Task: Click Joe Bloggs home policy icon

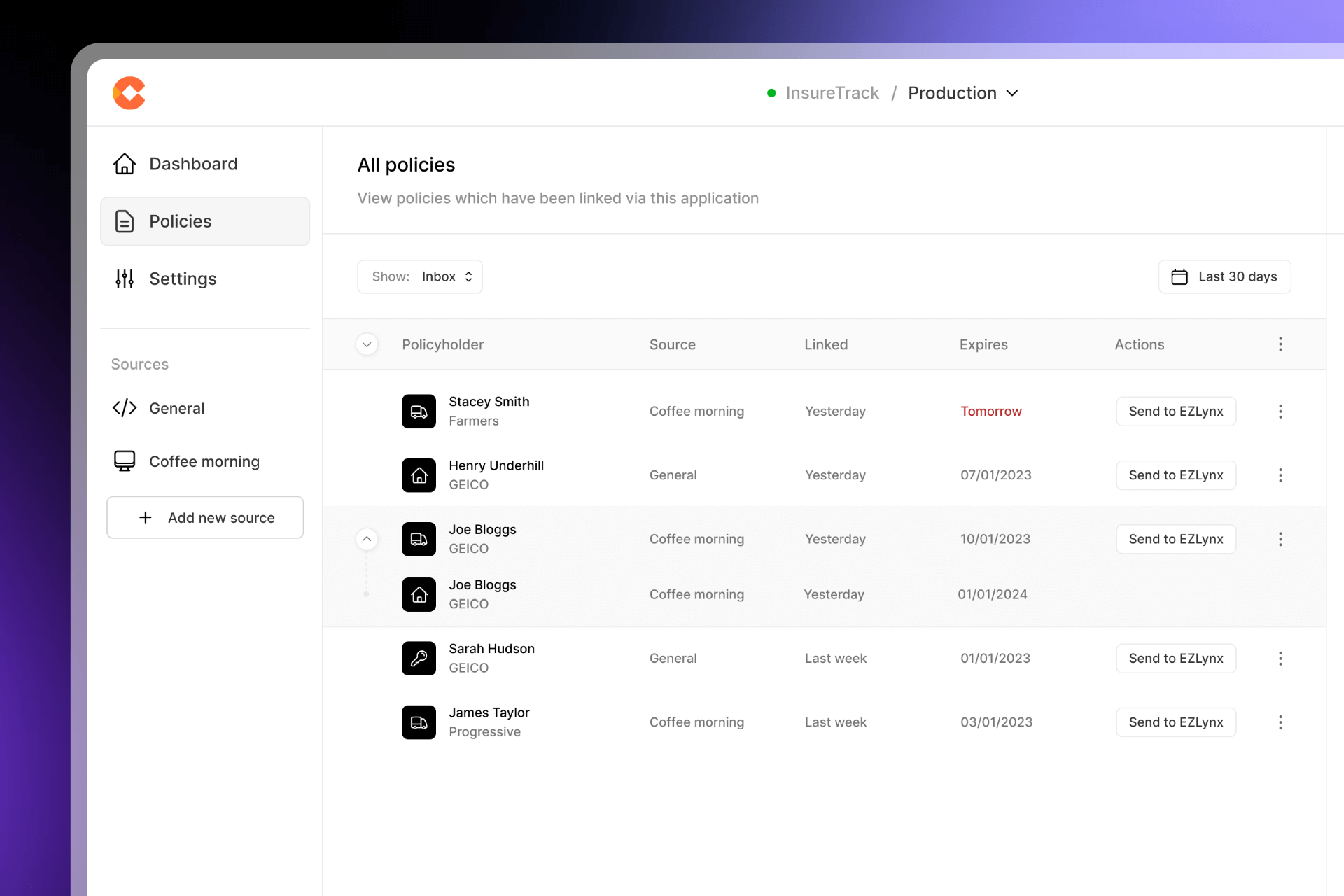Action: [x=419, y=594]
